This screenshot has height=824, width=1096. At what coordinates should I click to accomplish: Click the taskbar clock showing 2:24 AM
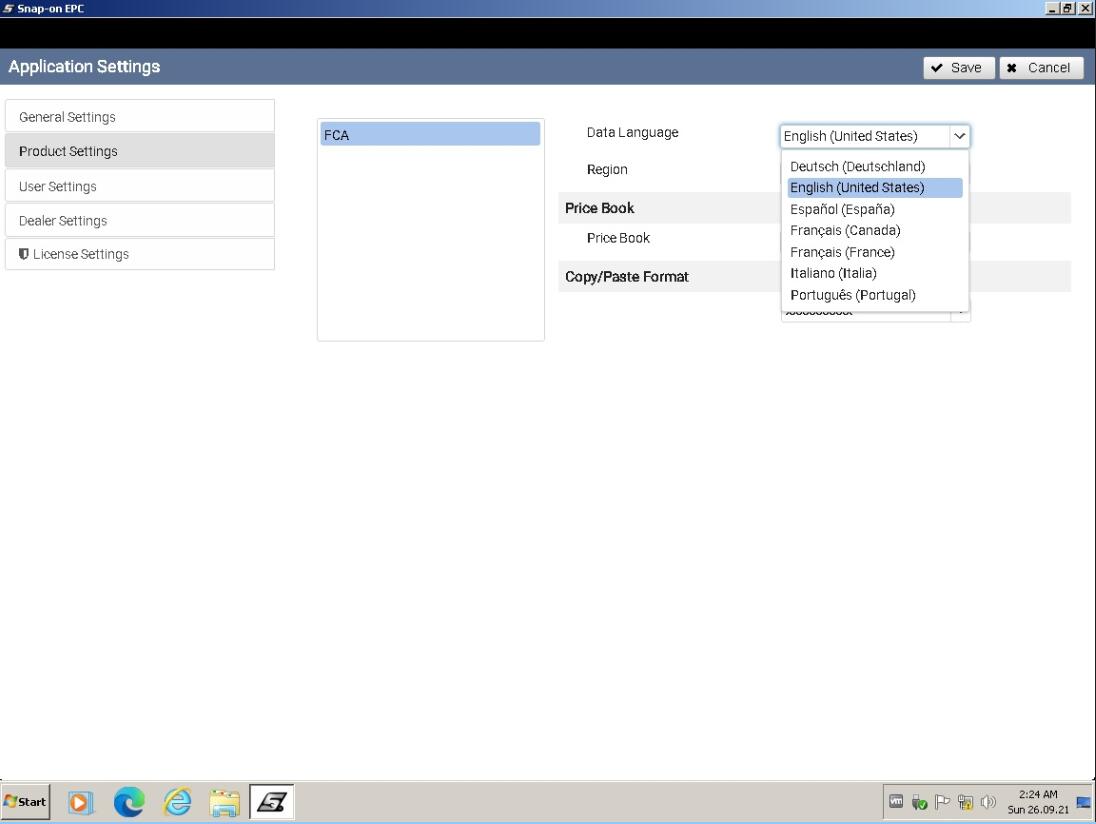1038,802
